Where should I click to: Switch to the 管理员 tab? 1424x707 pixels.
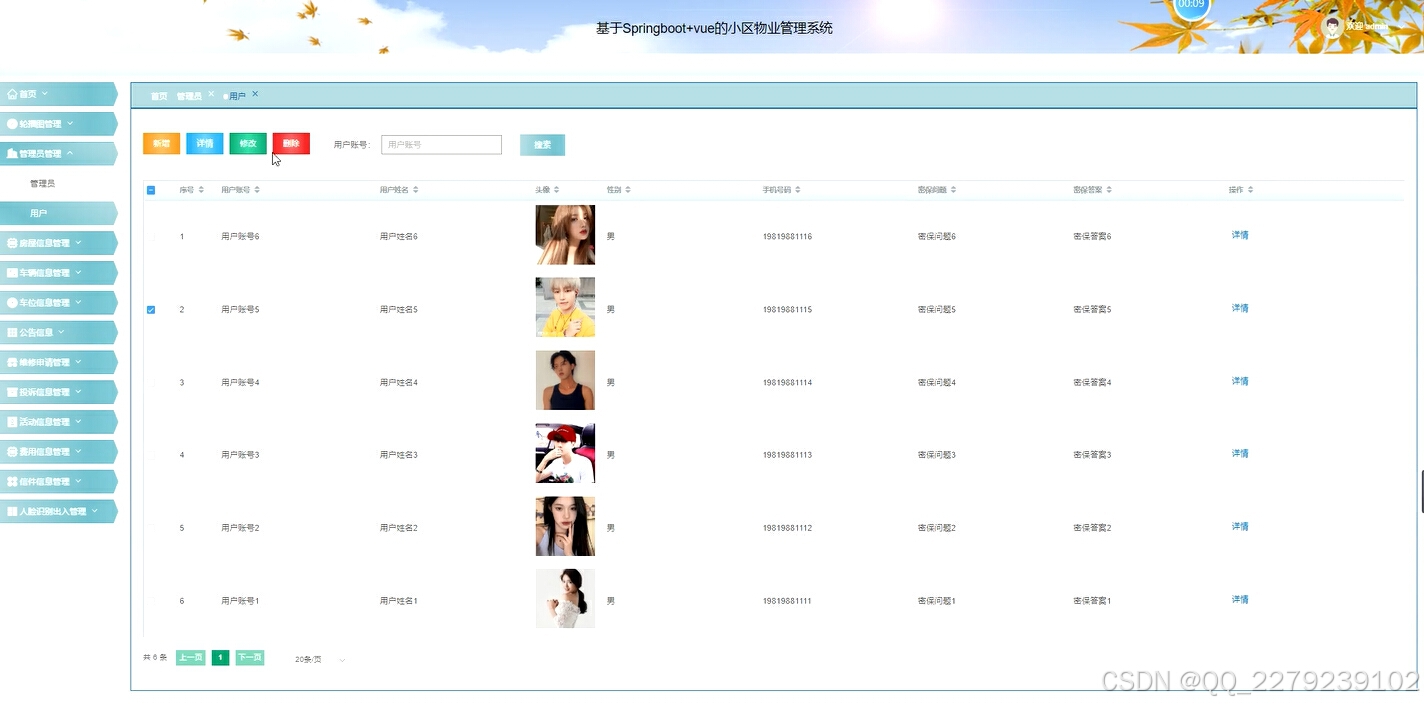click(191, 95)
